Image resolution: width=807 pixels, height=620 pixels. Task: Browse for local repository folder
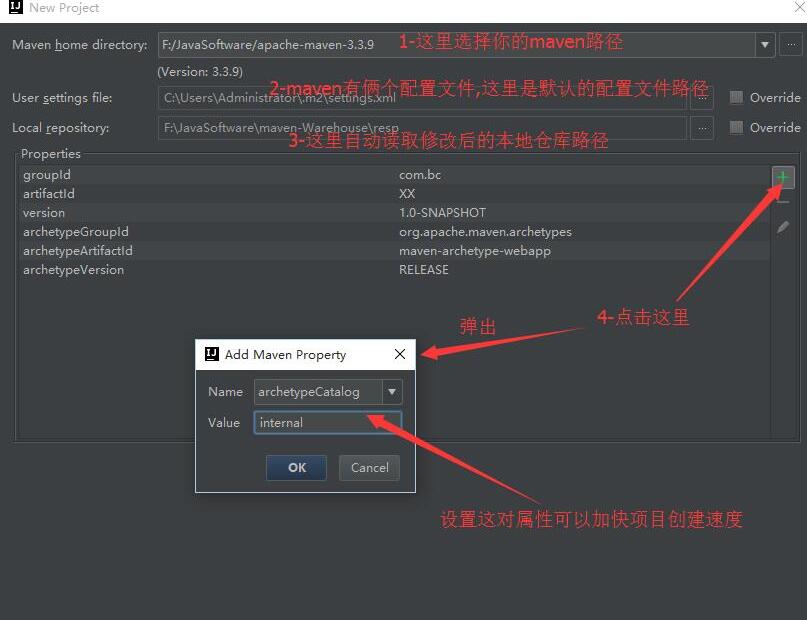point(702,128)
